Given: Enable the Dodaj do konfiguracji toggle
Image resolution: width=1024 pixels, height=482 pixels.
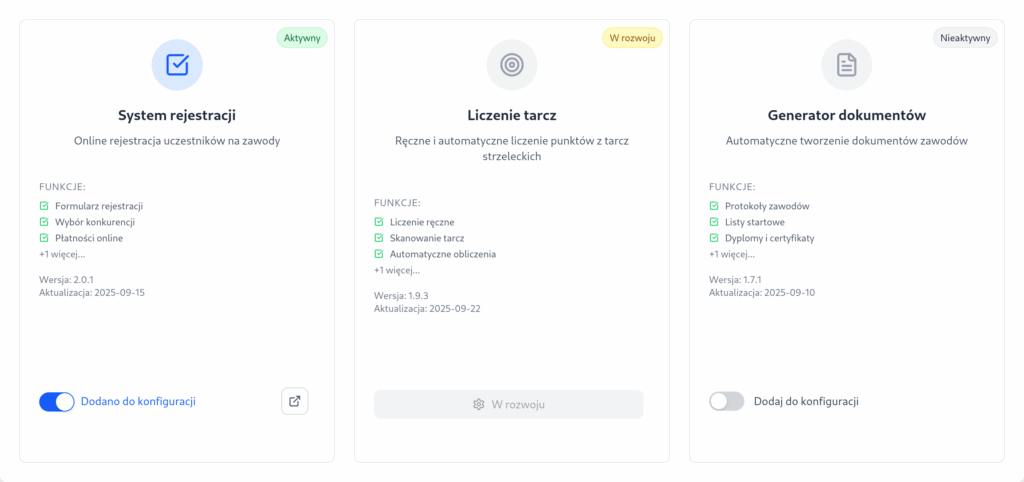Looking at the screenshot, I should click(x=727, y=401).
